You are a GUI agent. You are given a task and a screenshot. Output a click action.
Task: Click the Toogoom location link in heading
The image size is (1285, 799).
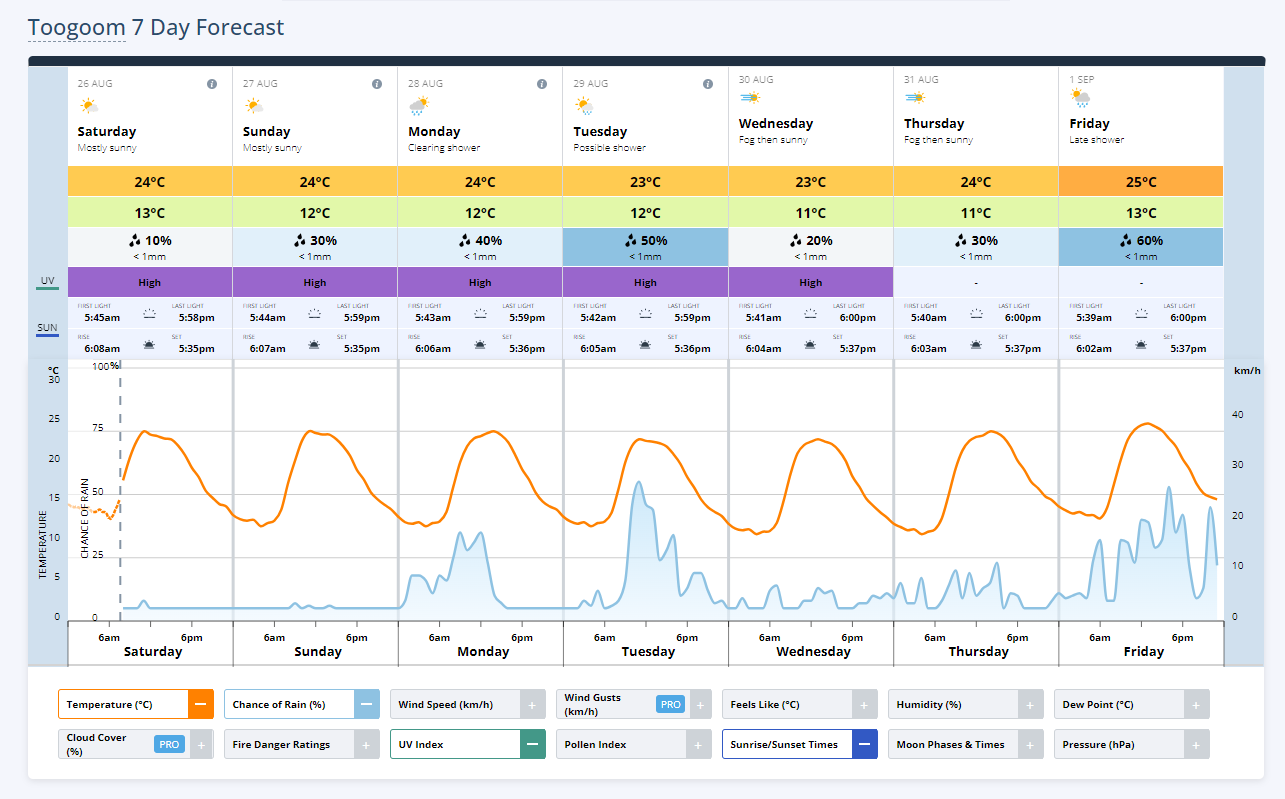click(x=77, y=27)
